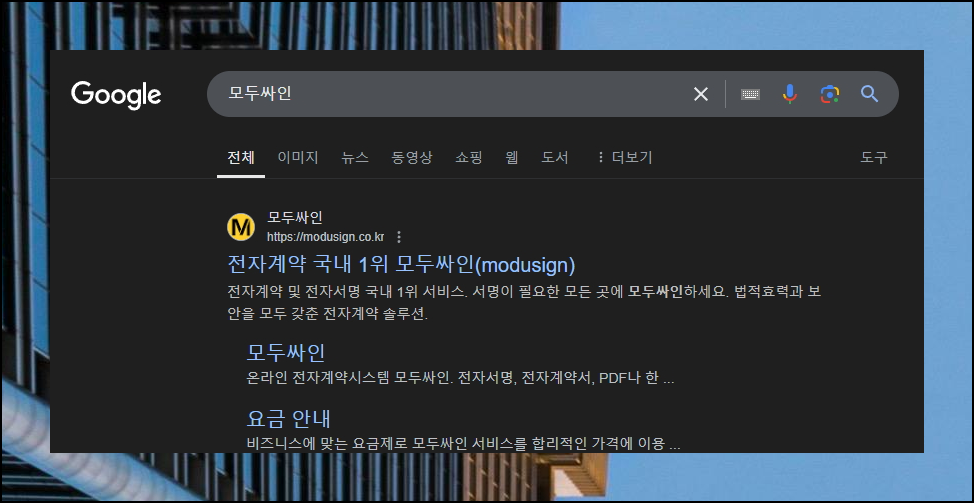Switch to the 뉴스 tab
Screen dimensions: 974x503
click(355, 158)
